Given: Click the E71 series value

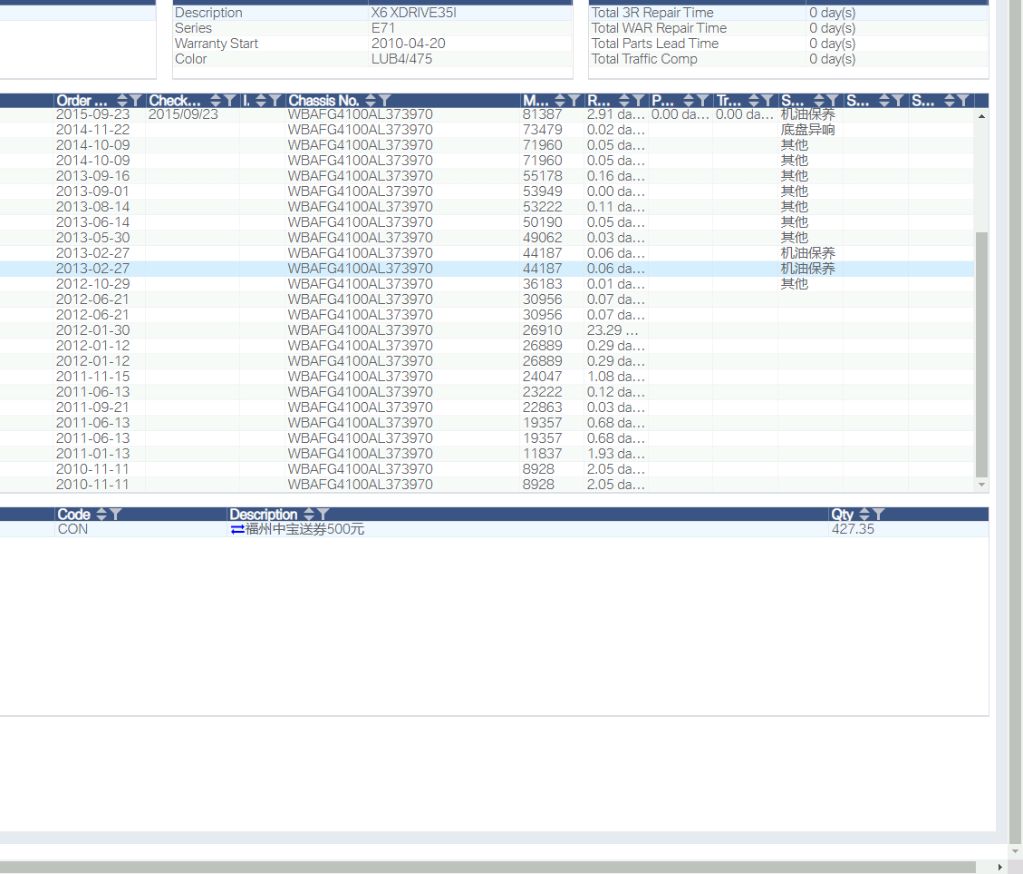Looking at the screenshot, I should pos(383,28).
